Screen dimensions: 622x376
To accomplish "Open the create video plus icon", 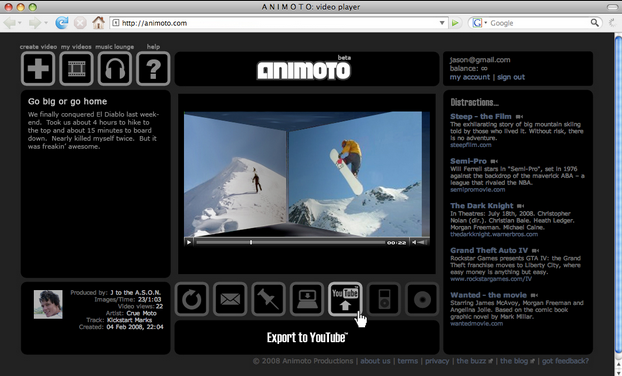I will pos(38,69).
